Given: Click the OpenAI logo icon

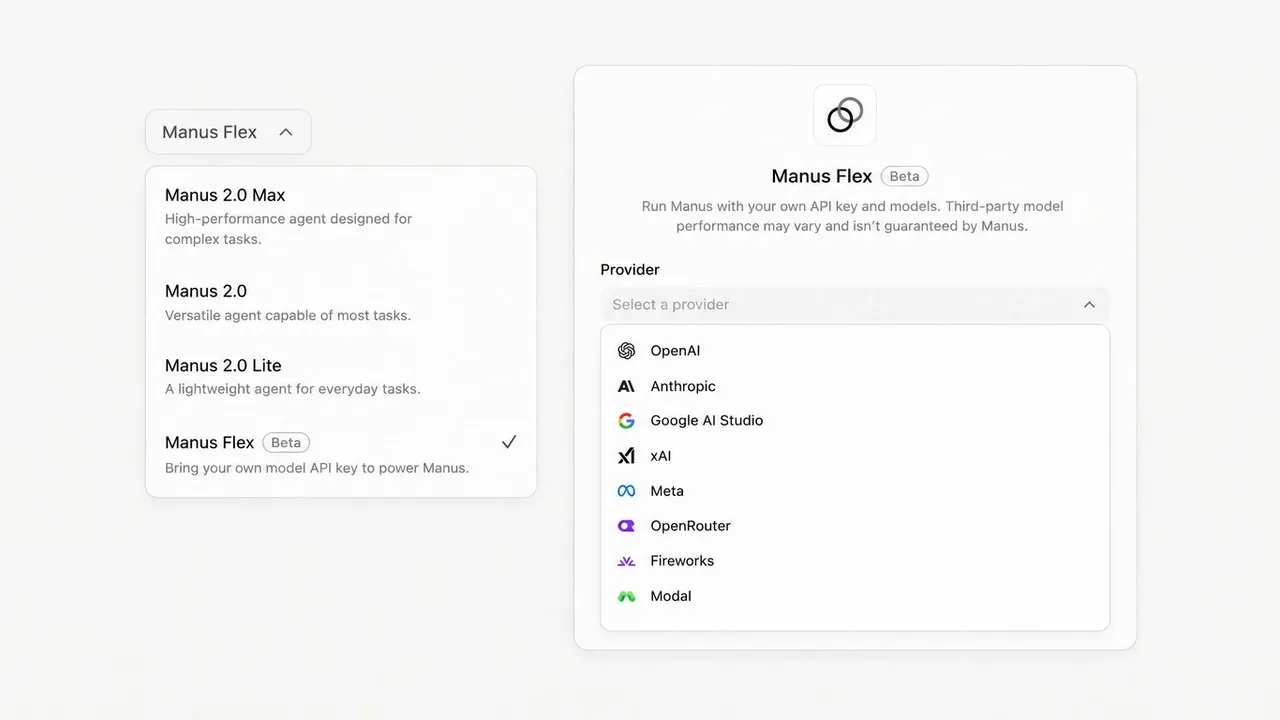Looking at the screenshot, I should click(x=626, y=351).
